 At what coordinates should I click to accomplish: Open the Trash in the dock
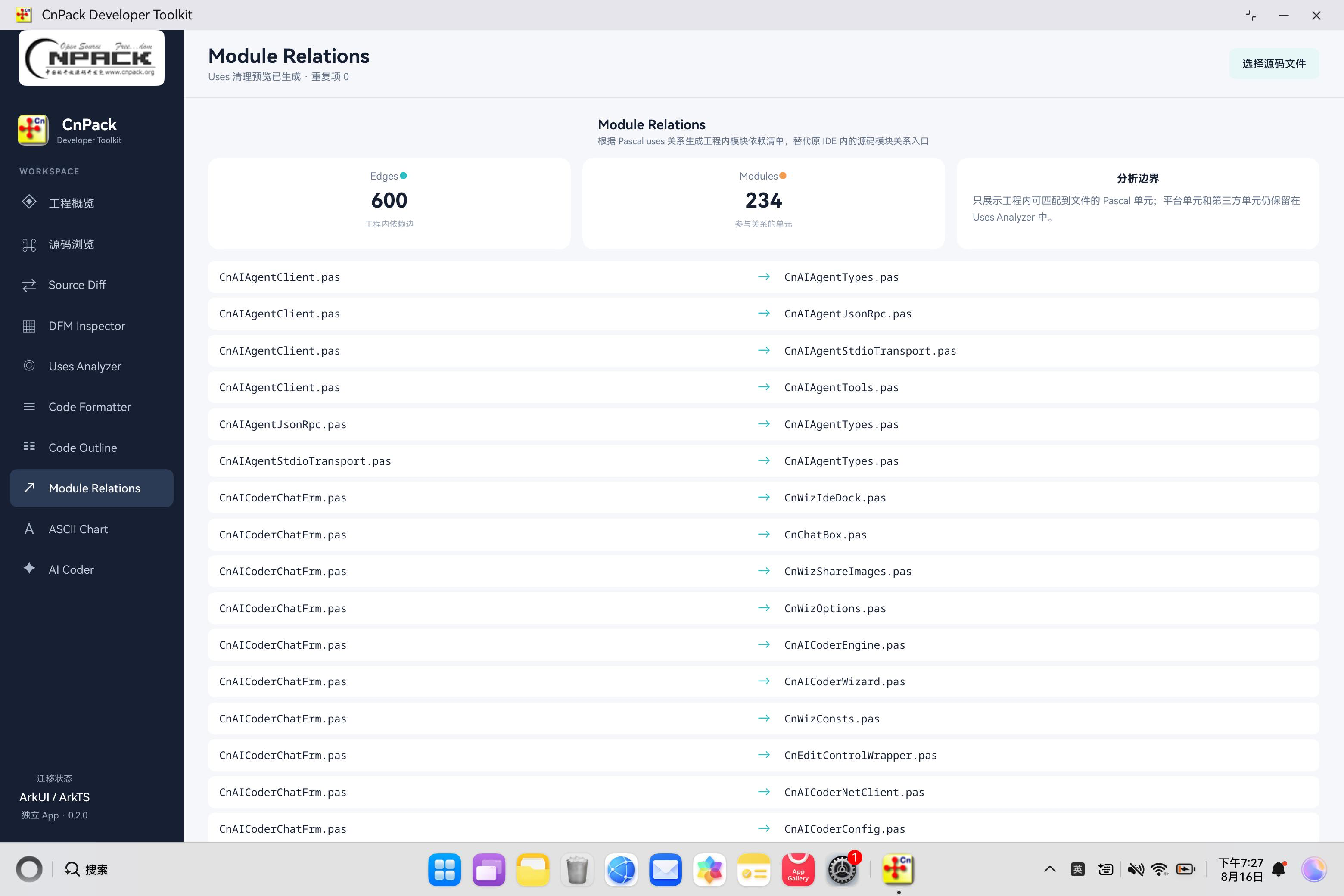(x=577, y=870)
